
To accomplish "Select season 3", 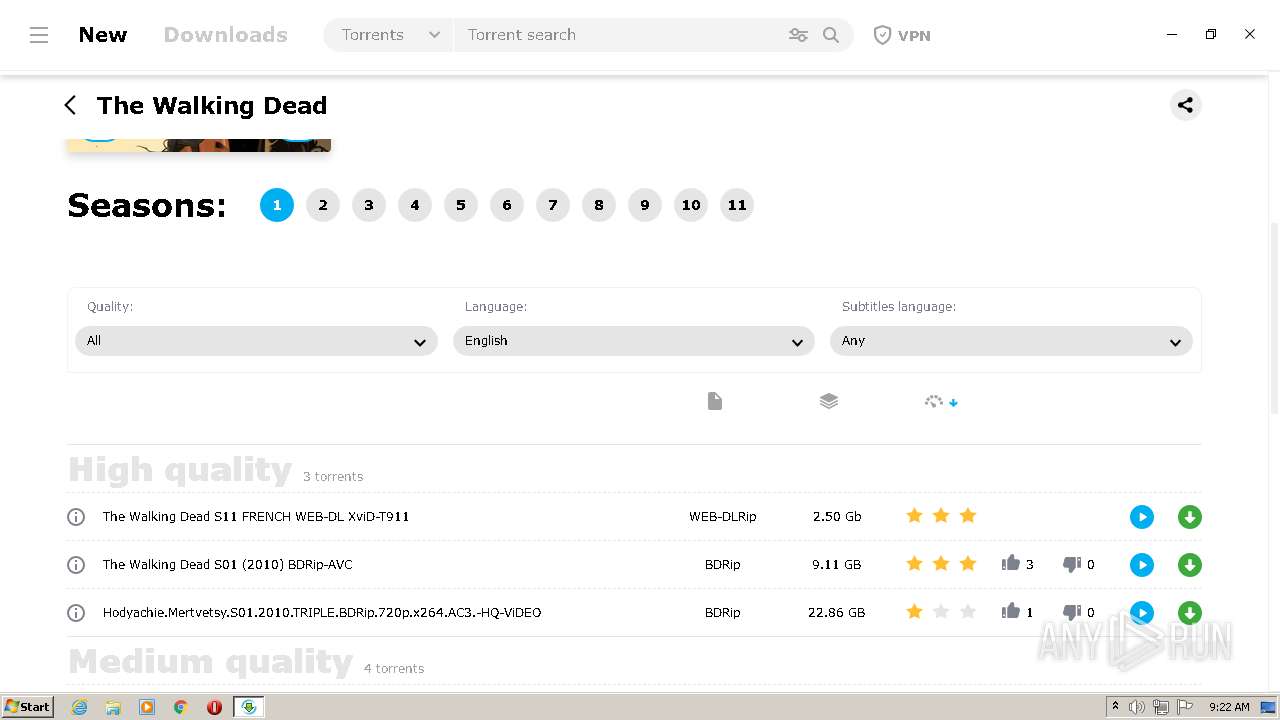I will [369, 205].
